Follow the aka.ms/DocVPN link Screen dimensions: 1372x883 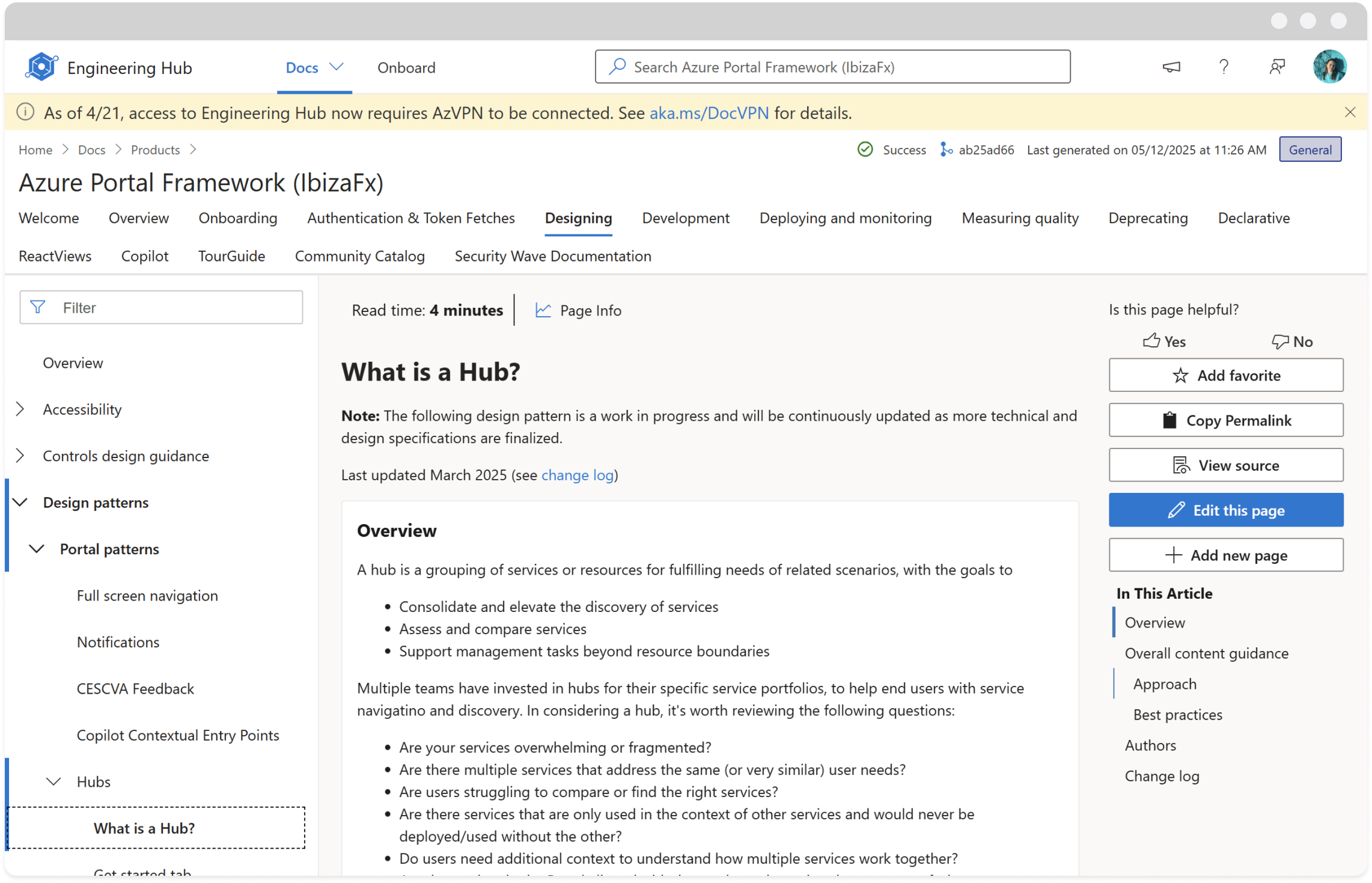709,113
